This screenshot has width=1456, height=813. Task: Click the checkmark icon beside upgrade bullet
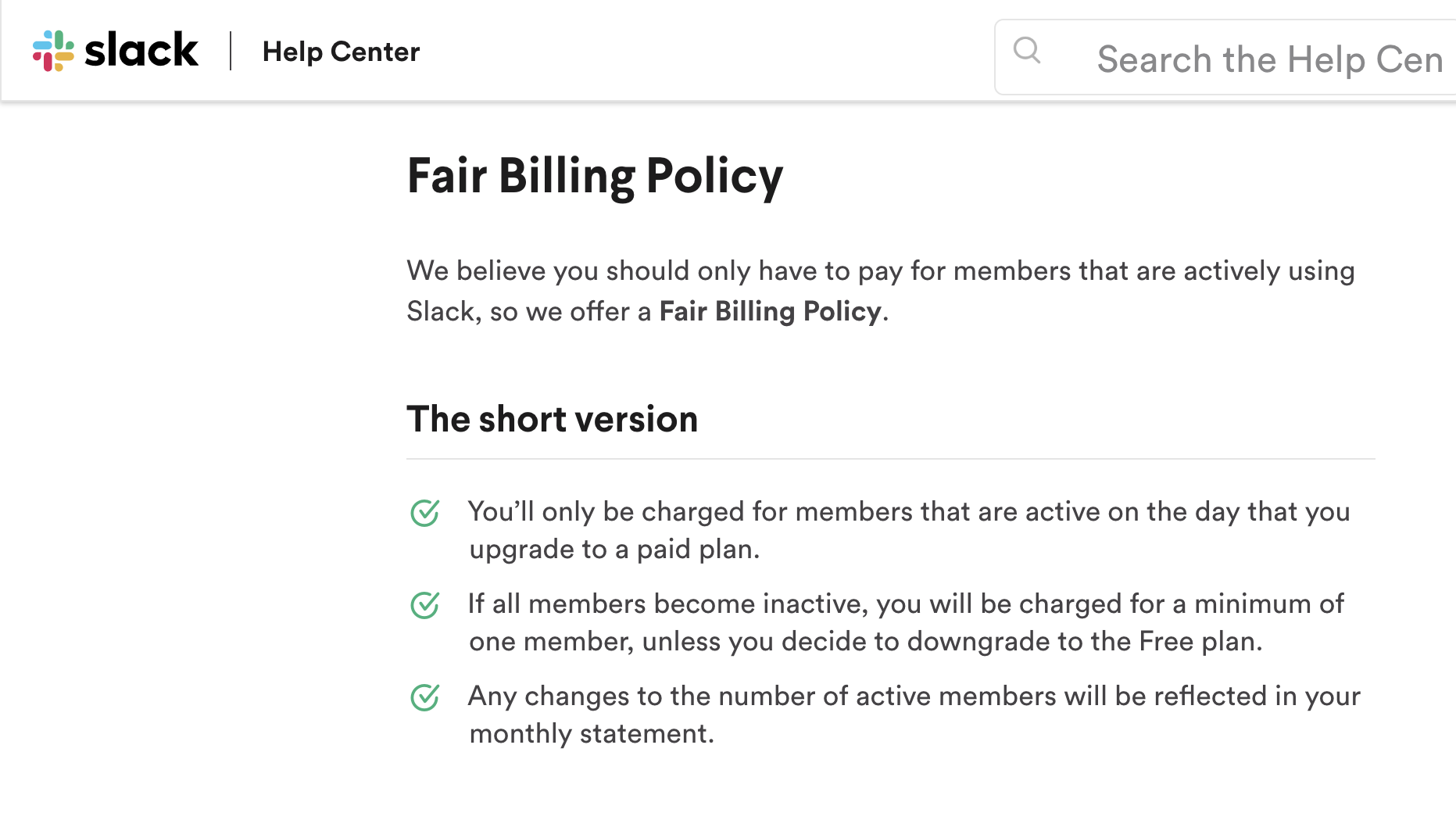[425, 513]
